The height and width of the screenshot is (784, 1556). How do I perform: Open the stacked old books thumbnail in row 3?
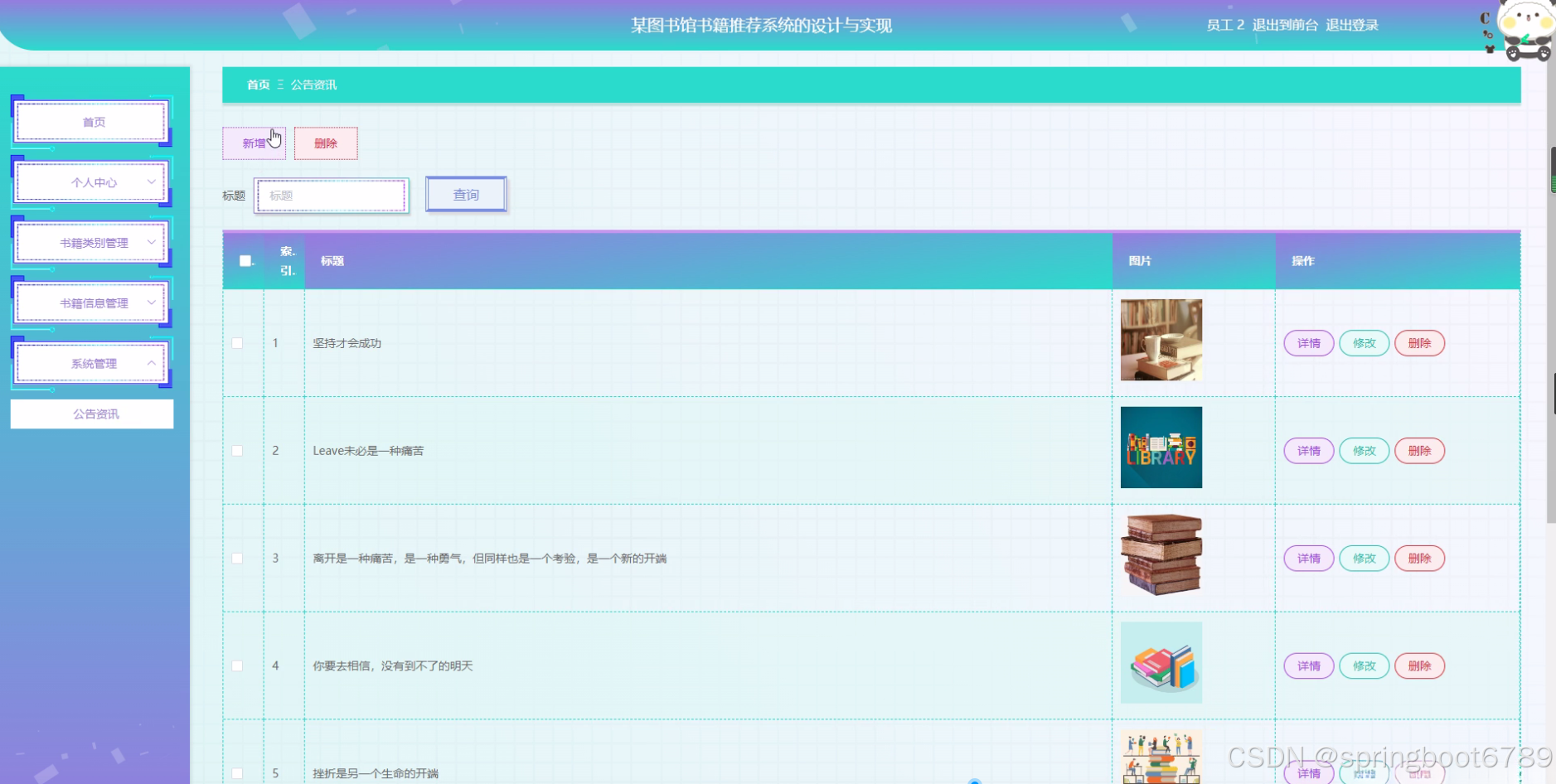(1161, 555)
